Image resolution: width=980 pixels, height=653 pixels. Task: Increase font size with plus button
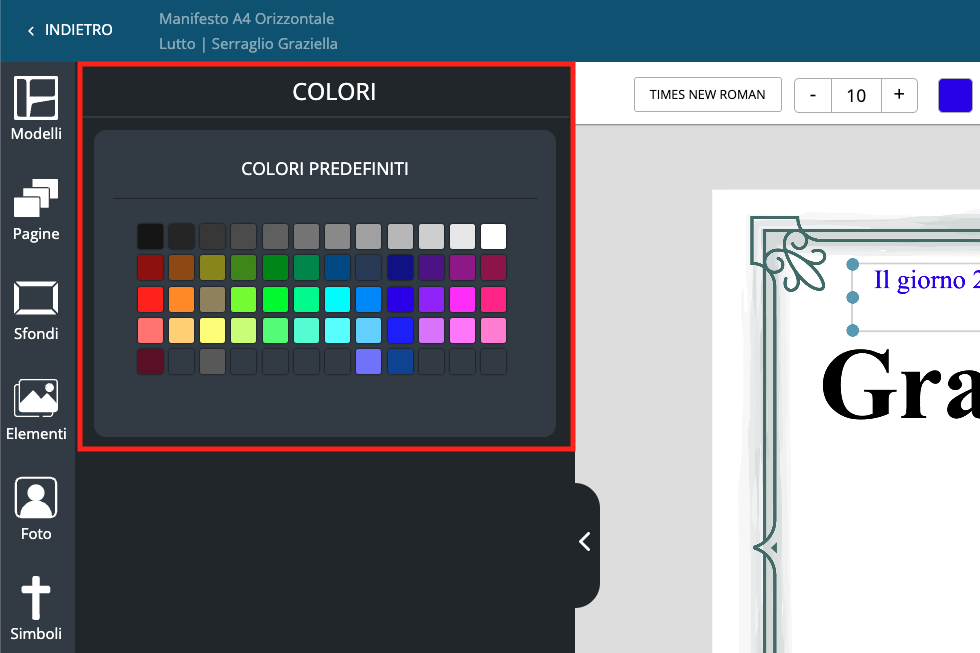(899, 95)
